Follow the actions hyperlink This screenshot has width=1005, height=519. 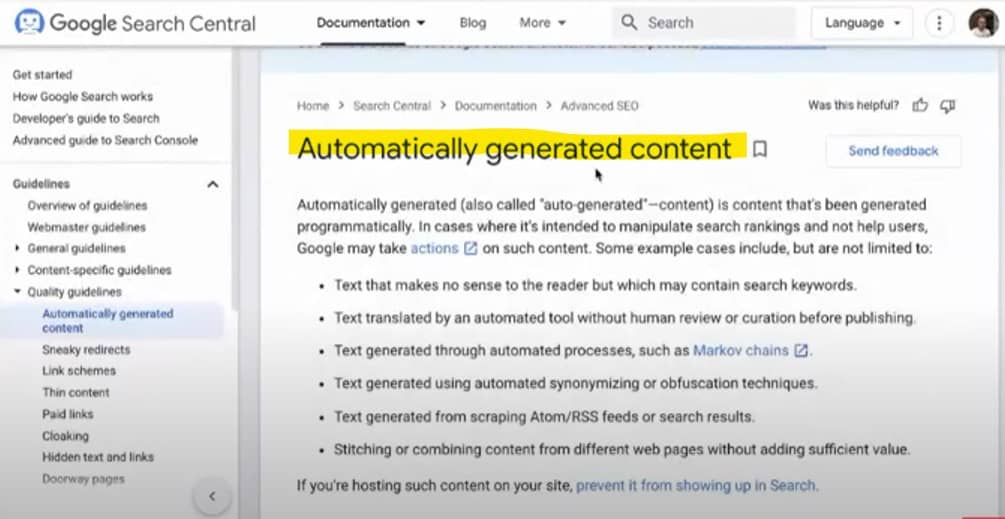pyautogui.click(x=435, y=248)
